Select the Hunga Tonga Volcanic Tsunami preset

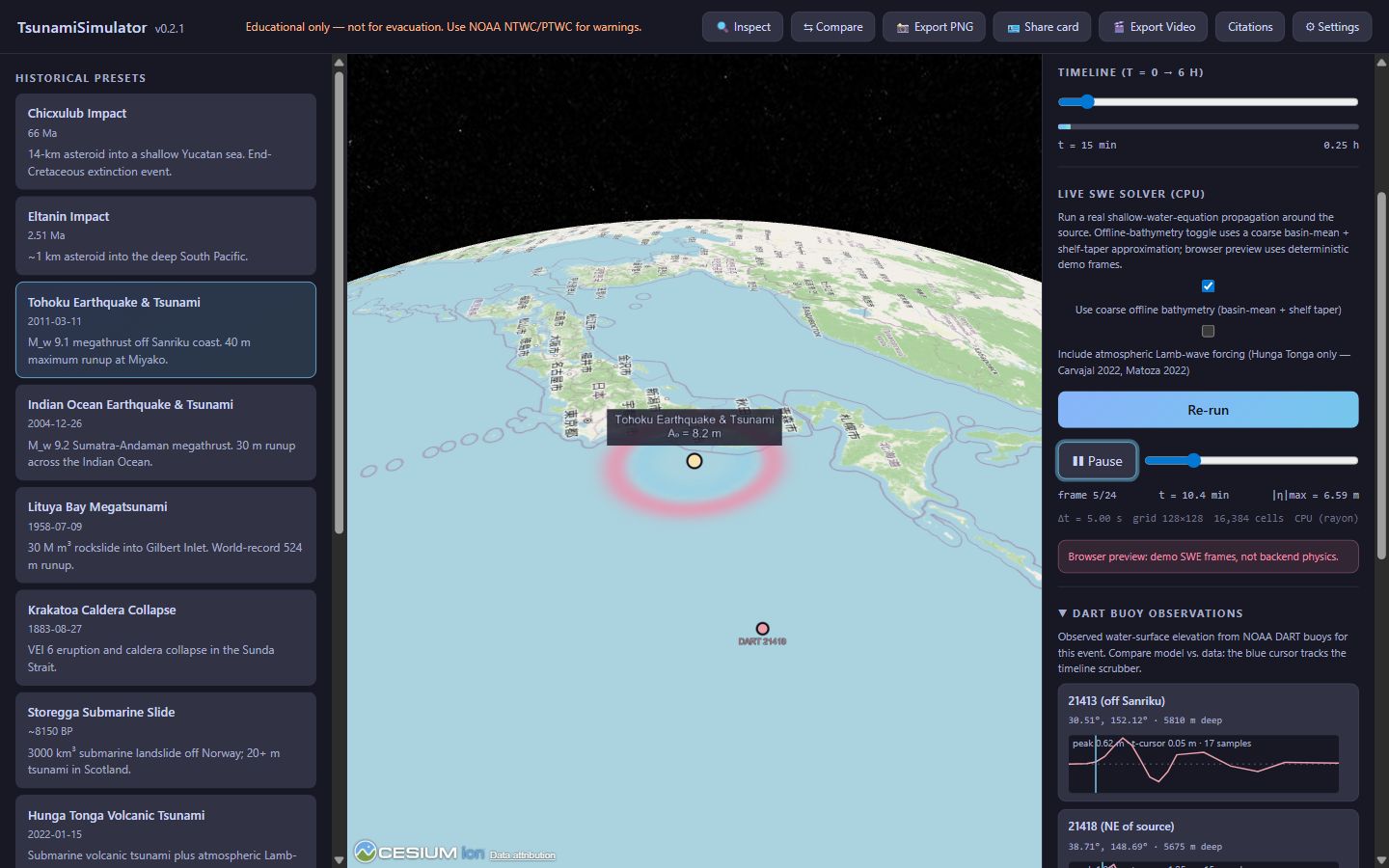pyautogui.click(x=166, y=831)
